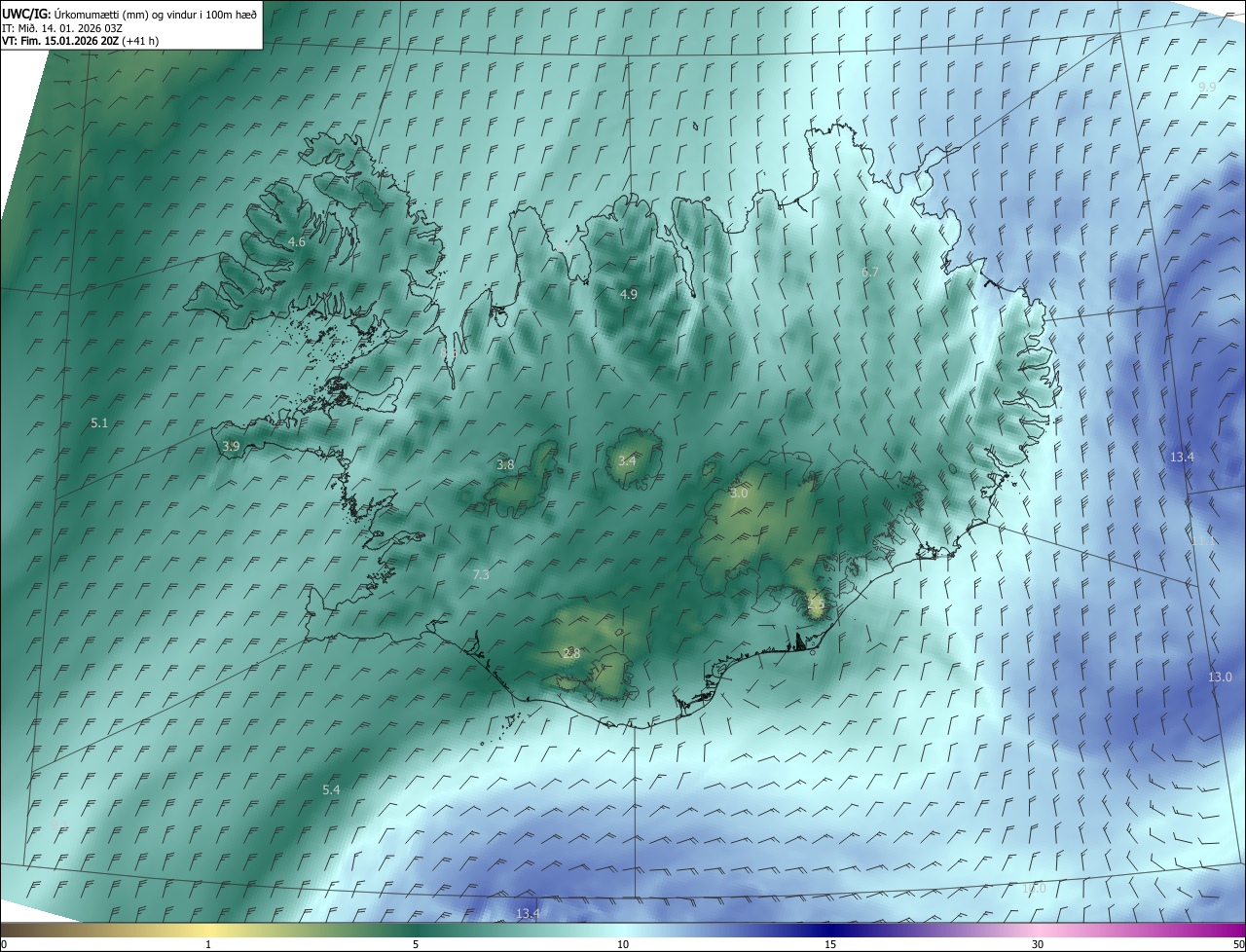This screenshot has width=1246, height=952.
Task: Click the 5.1 value label on the map
Action: click(99, 423)
